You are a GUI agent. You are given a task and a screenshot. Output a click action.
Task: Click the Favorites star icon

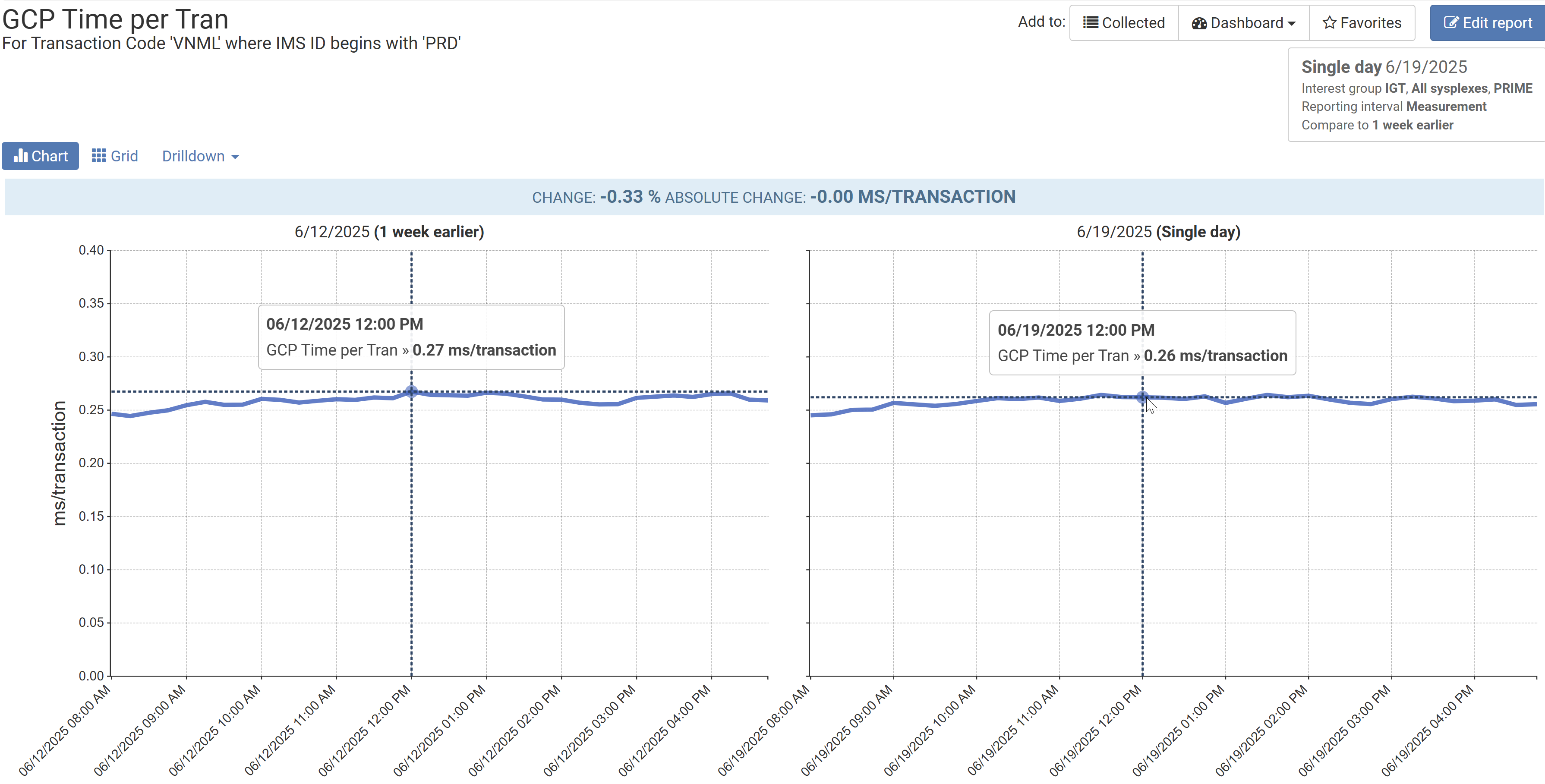click(x=1330, y=22)
